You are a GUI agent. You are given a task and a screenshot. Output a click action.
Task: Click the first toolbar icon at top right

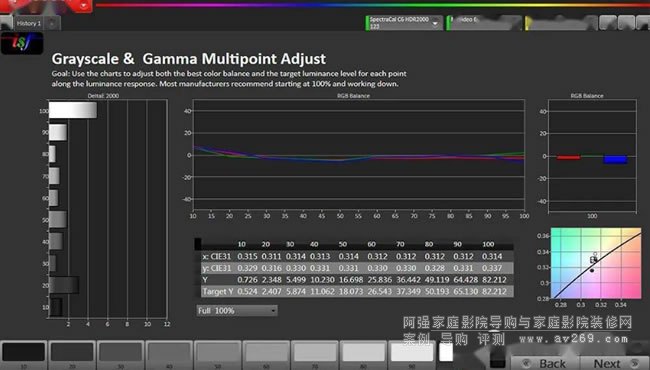tap(608, 23)
